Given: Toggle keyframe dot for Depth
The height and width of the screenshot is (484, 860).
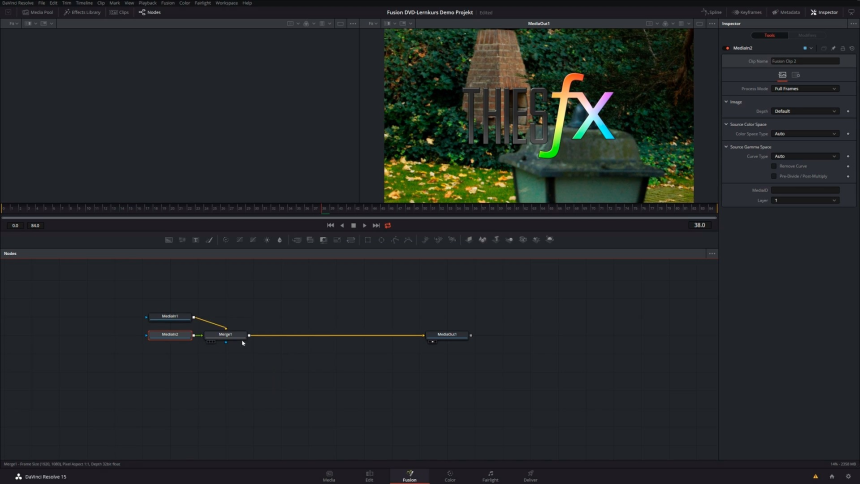Looking at the screenshot, I should pos(848,111).
